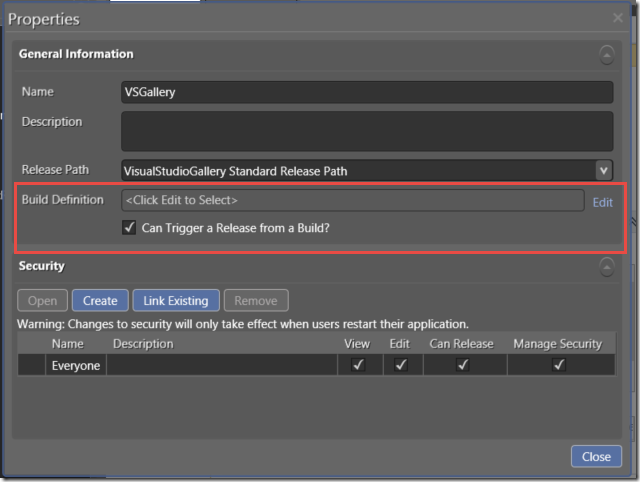The width and height of the screenshot is (640, 482).
Task: Toggle View permission for Everyone
Action: coord(358,364)
